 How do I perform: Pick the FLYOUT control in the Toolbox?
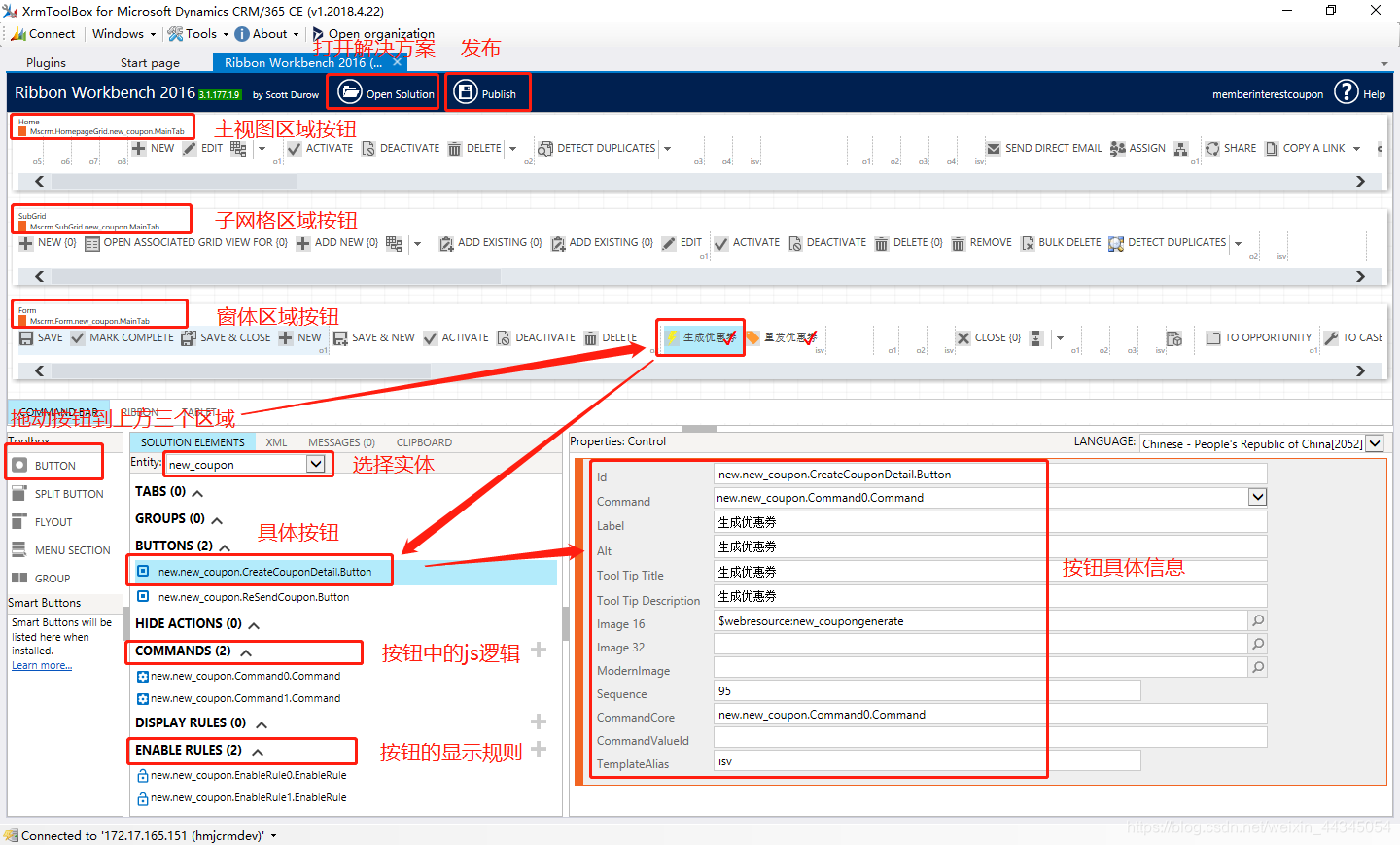click(x=43, y=522)
